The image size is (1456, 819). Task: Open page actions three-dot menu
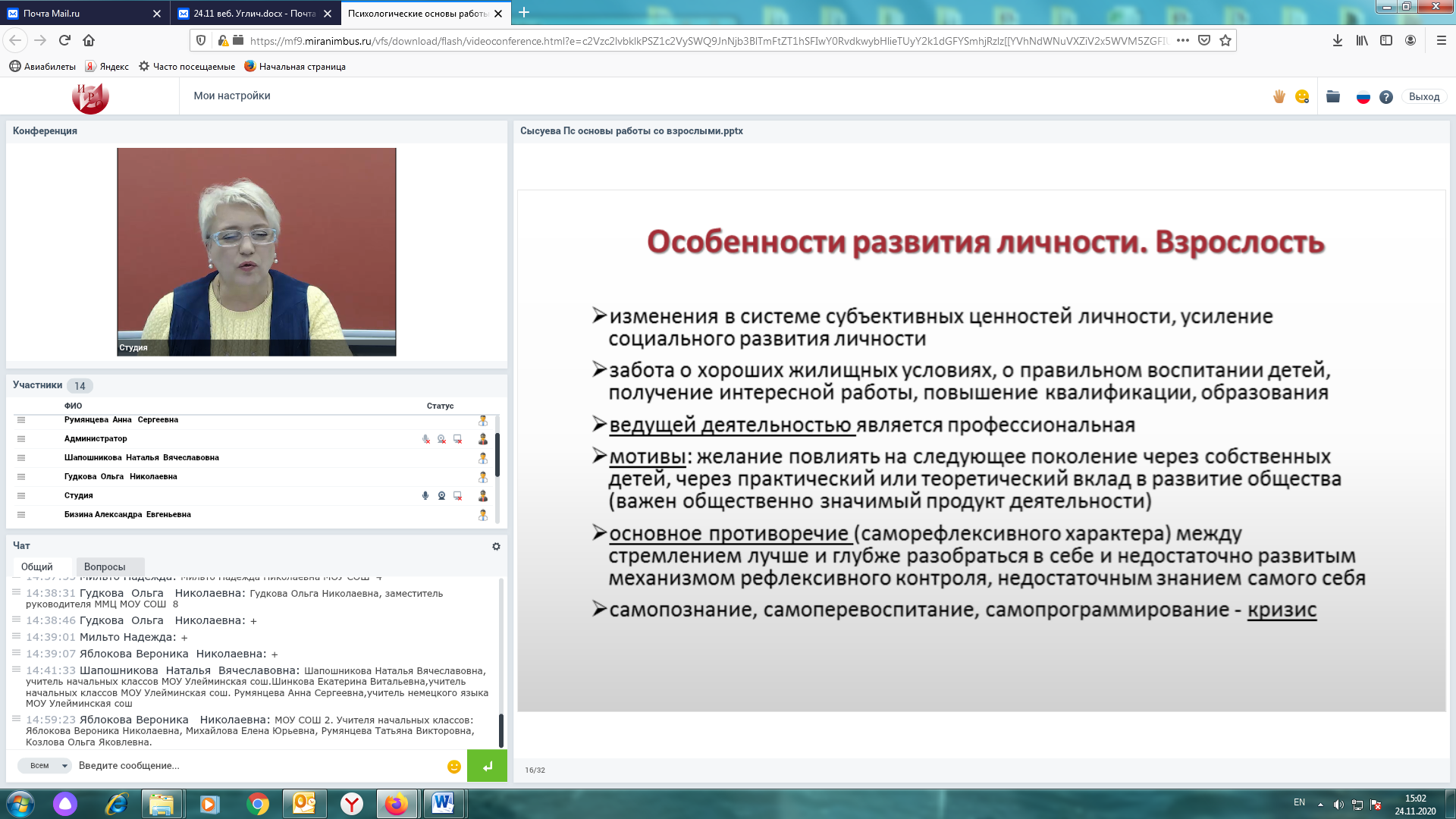click(1183, 40)
